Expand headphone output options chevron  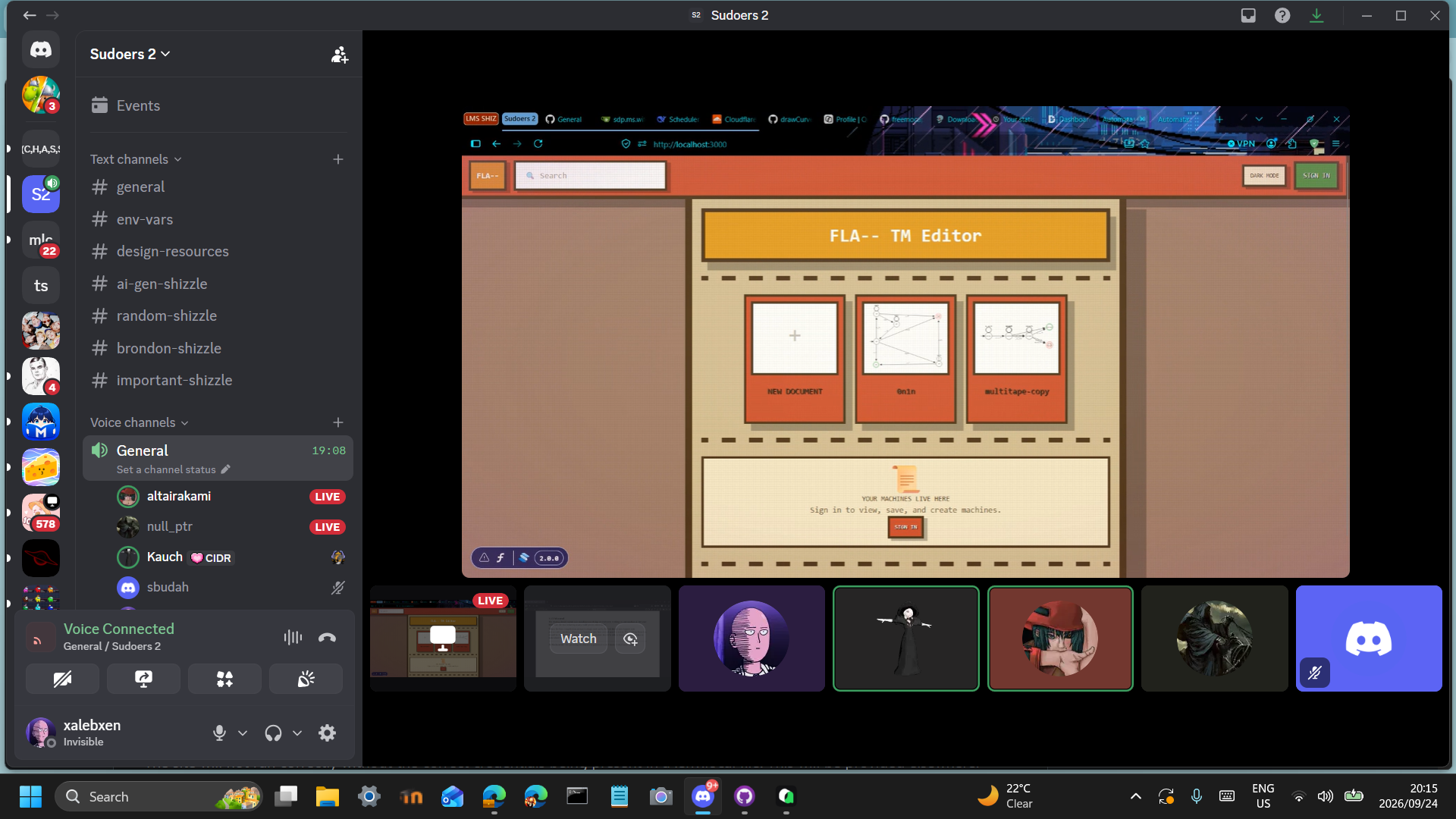tap(297, 733)
